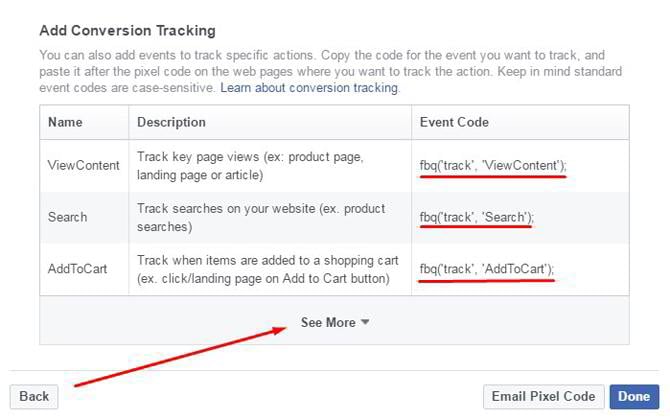Click the AddToCart row name
The width and height of the screenshot is (670, 419).
coord(78,269)
